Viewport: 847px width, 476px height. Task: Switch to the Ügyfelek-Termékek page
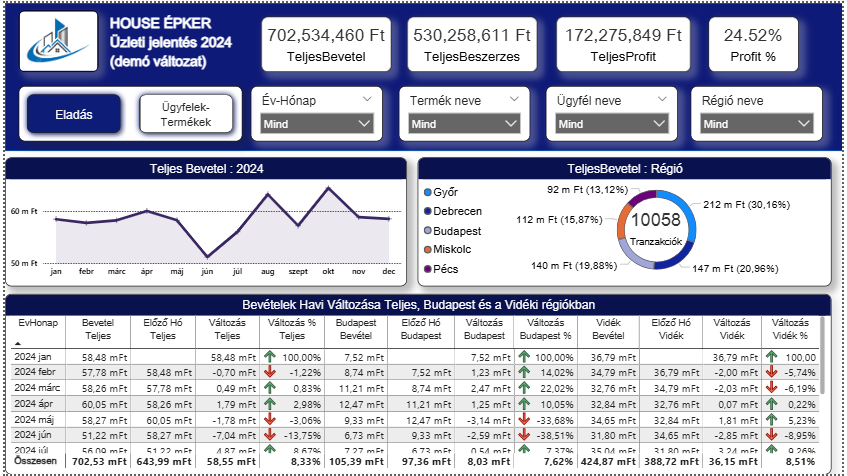click(x=186, y=114)
